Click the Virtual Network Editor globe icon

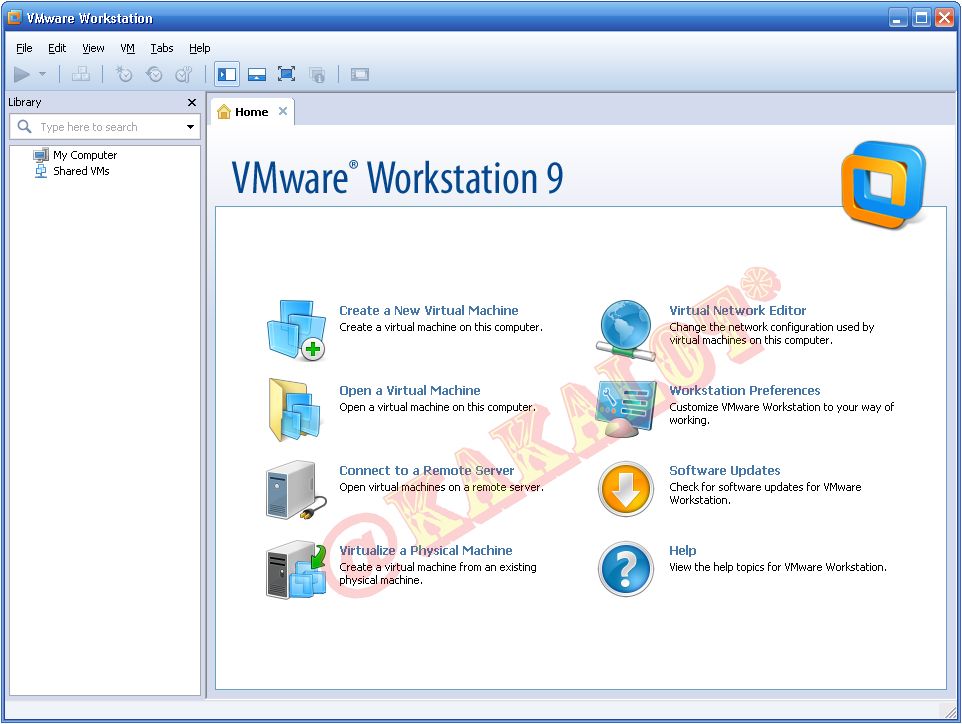click(625, 330)
